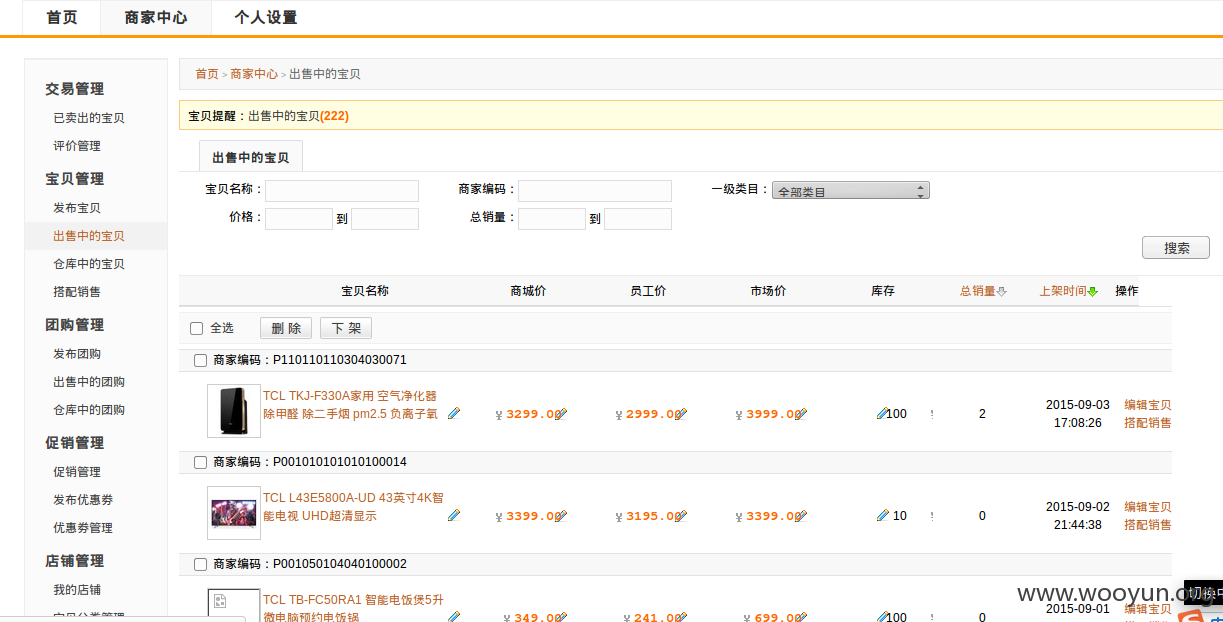The image size is (1223, 622).
Task: Click 编辑宝贝 for TKJ-F330A purifier
Action: [x=1148, y=405]
